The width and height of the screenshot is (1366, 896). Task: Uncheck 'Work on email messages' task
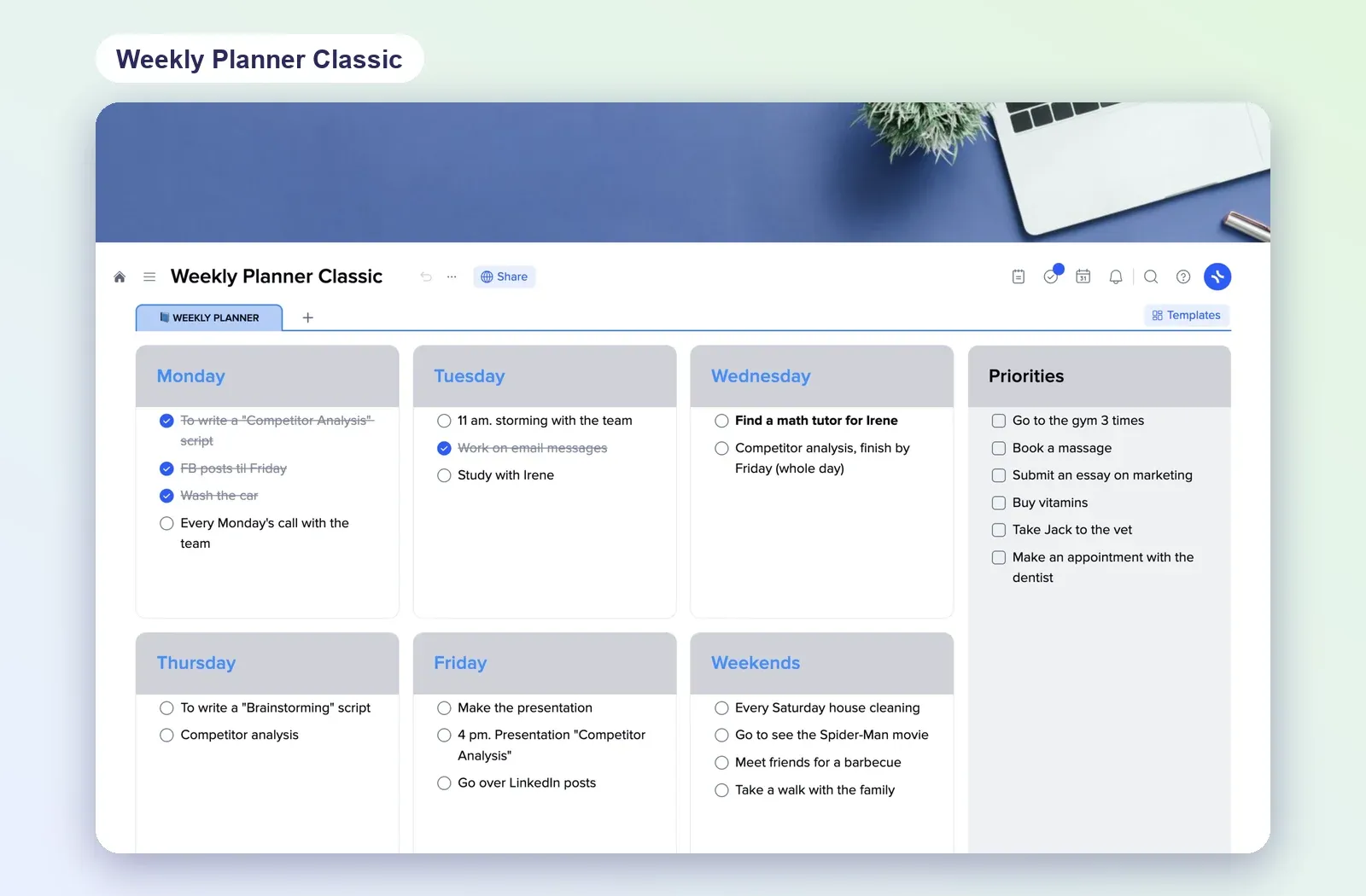(444, 448)
